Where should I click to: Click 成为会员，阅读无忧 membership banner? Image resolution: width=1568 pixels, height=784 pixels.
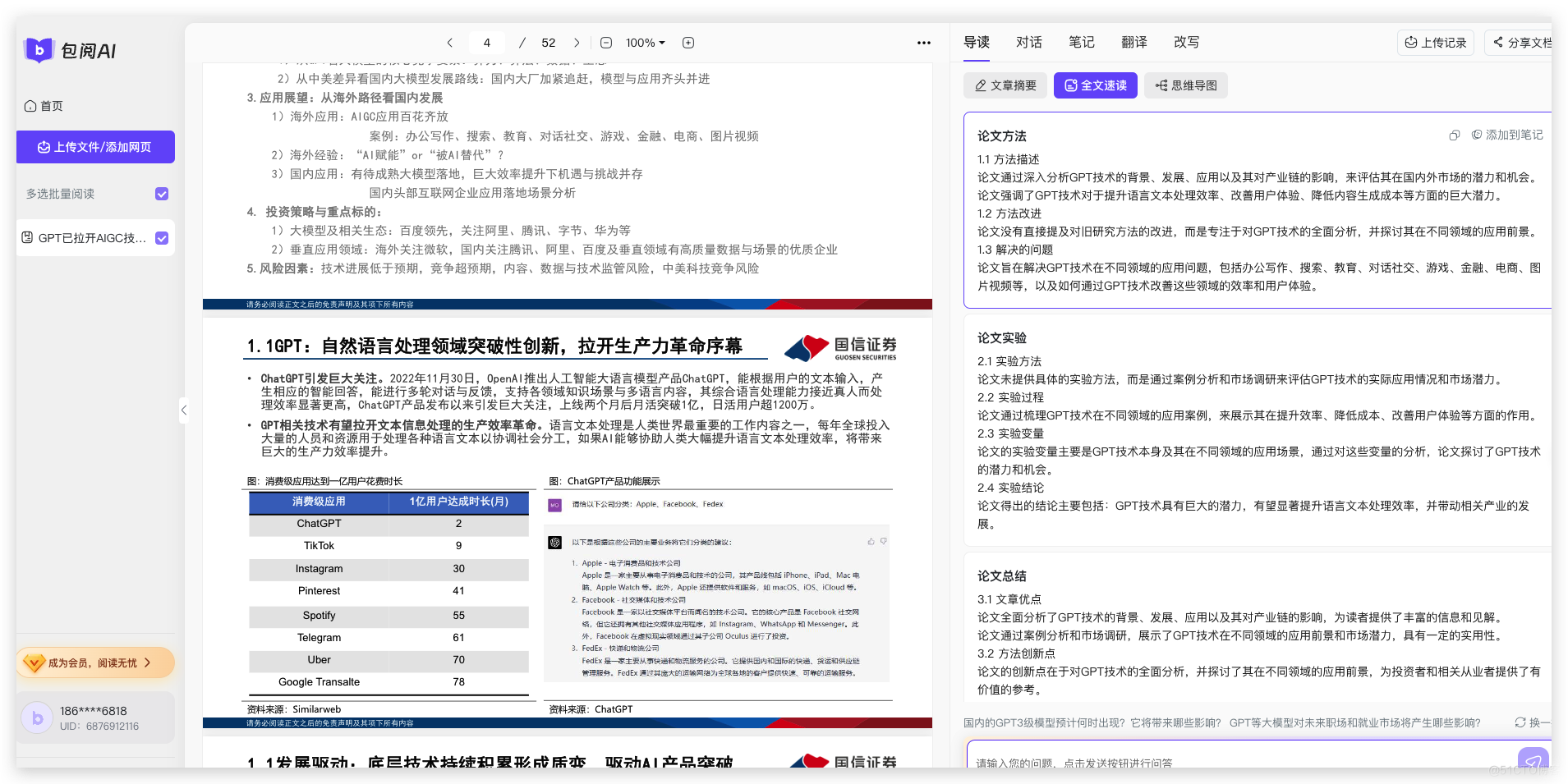click(x=95, y=663)
